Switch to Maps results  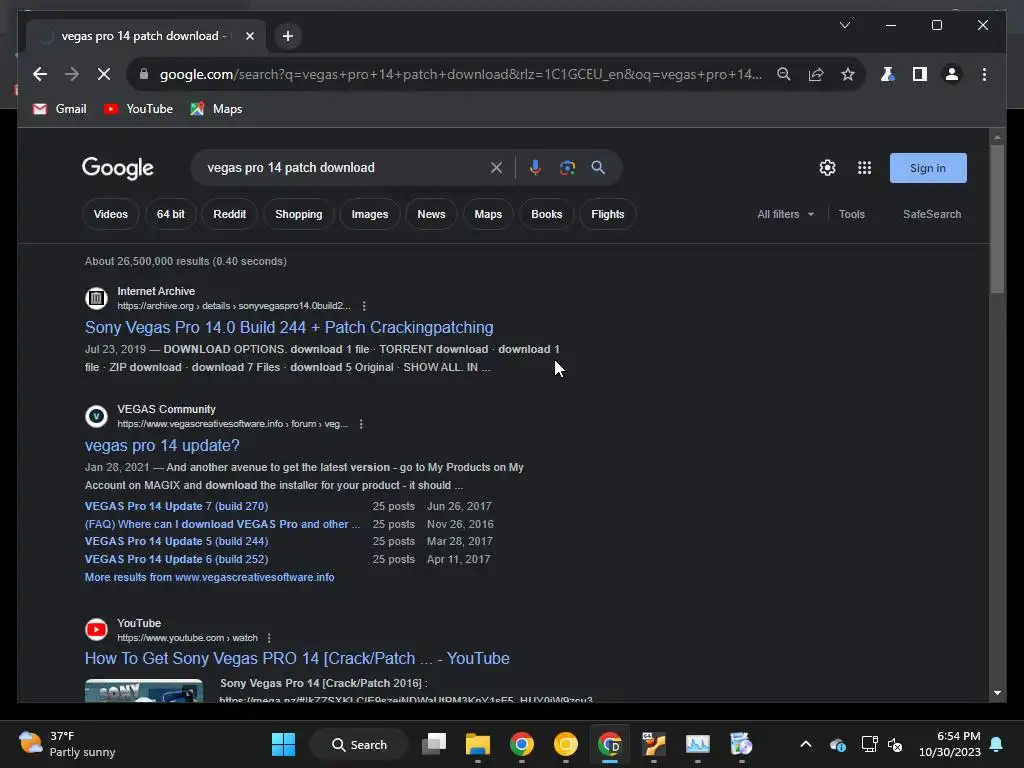click(488, 214)
